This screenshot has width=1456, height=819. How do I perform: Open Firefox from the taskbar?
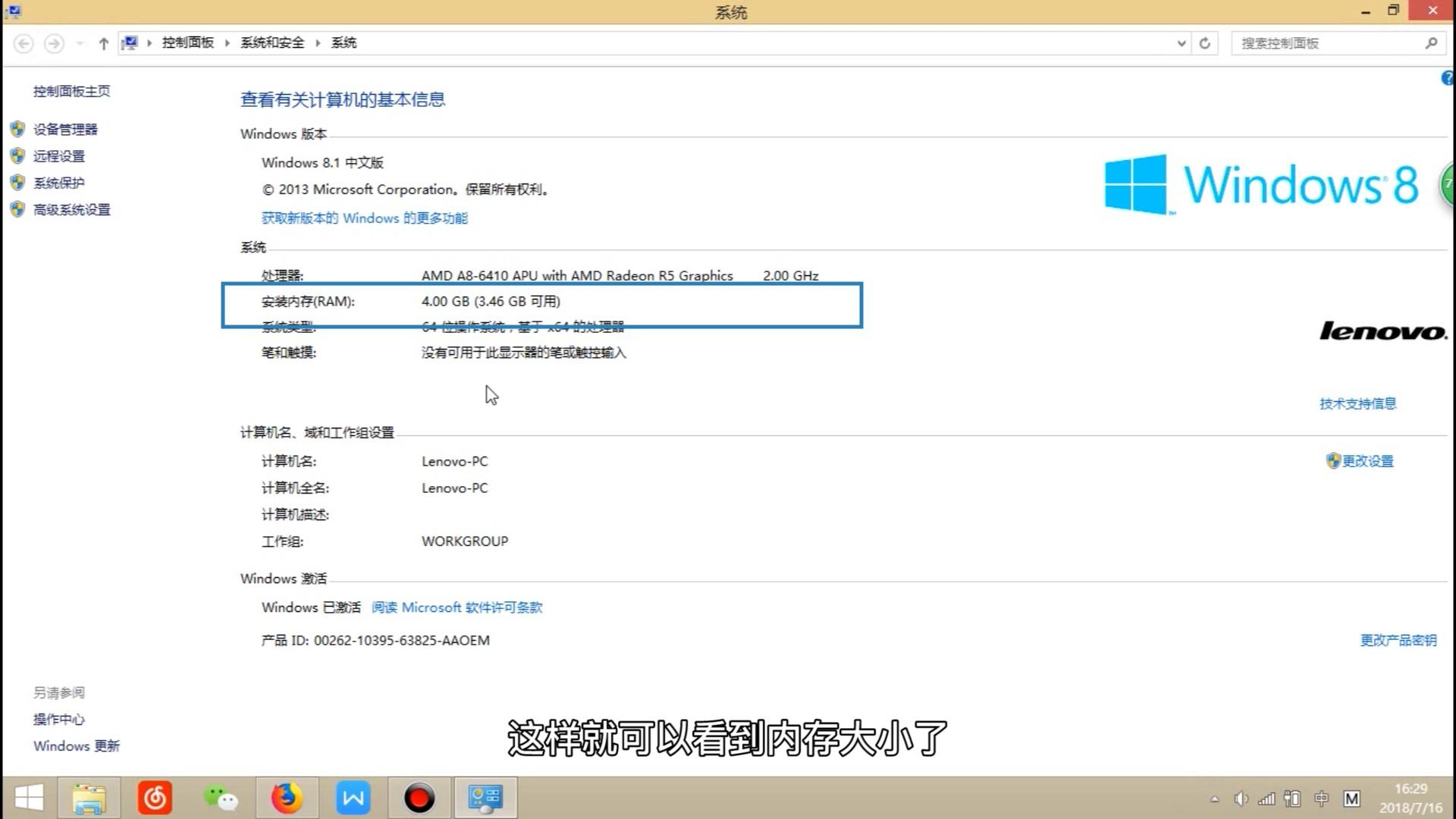coord(287,798)
